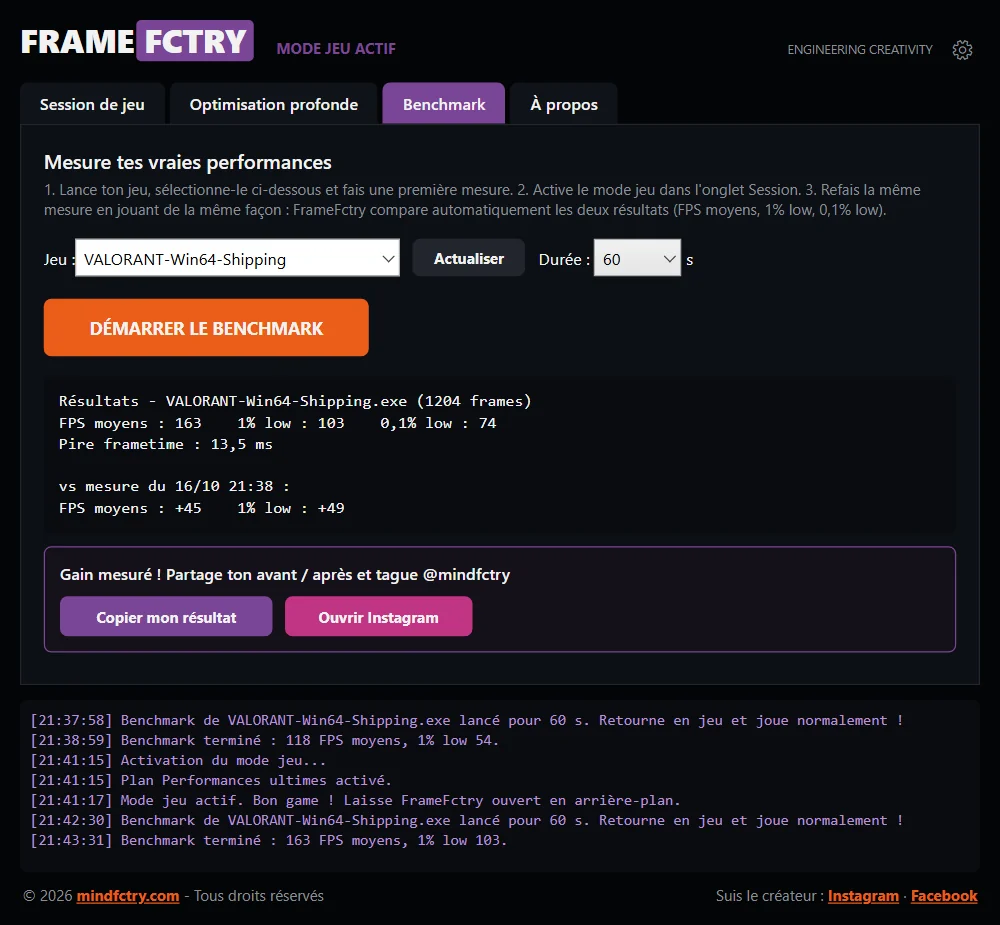1000x925 pixels.
Task: Go to the À propos tab
Action: click(x=564, y=104)
